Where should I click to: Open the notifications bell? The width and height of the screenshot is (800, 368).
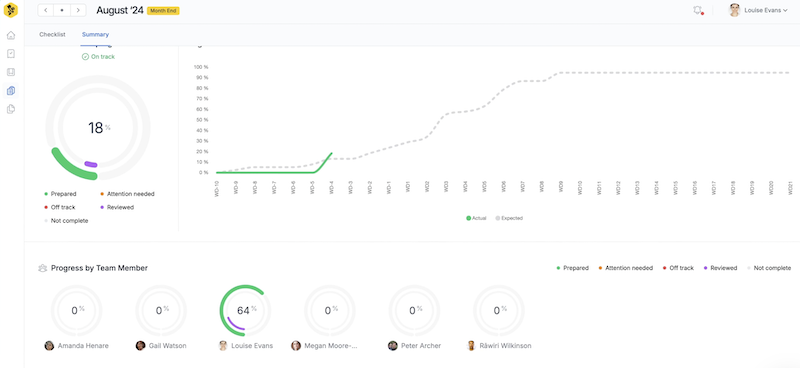tap(697, 10)
